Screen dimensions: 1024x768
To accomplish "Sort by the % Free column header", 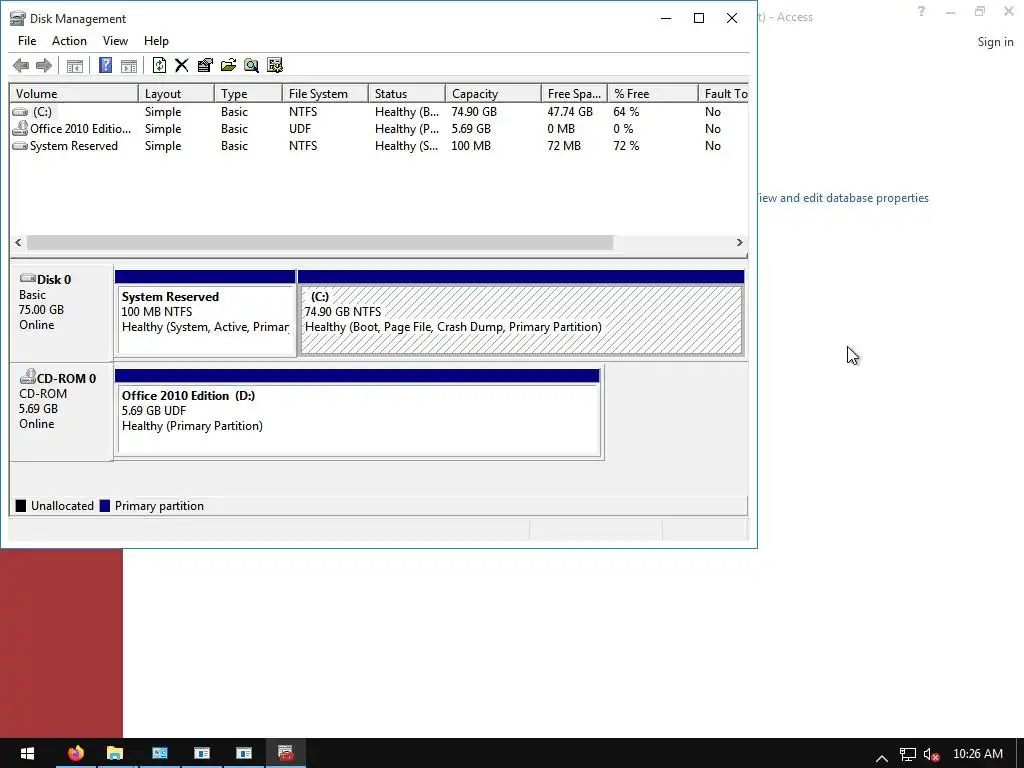I will tap(652, 93).
